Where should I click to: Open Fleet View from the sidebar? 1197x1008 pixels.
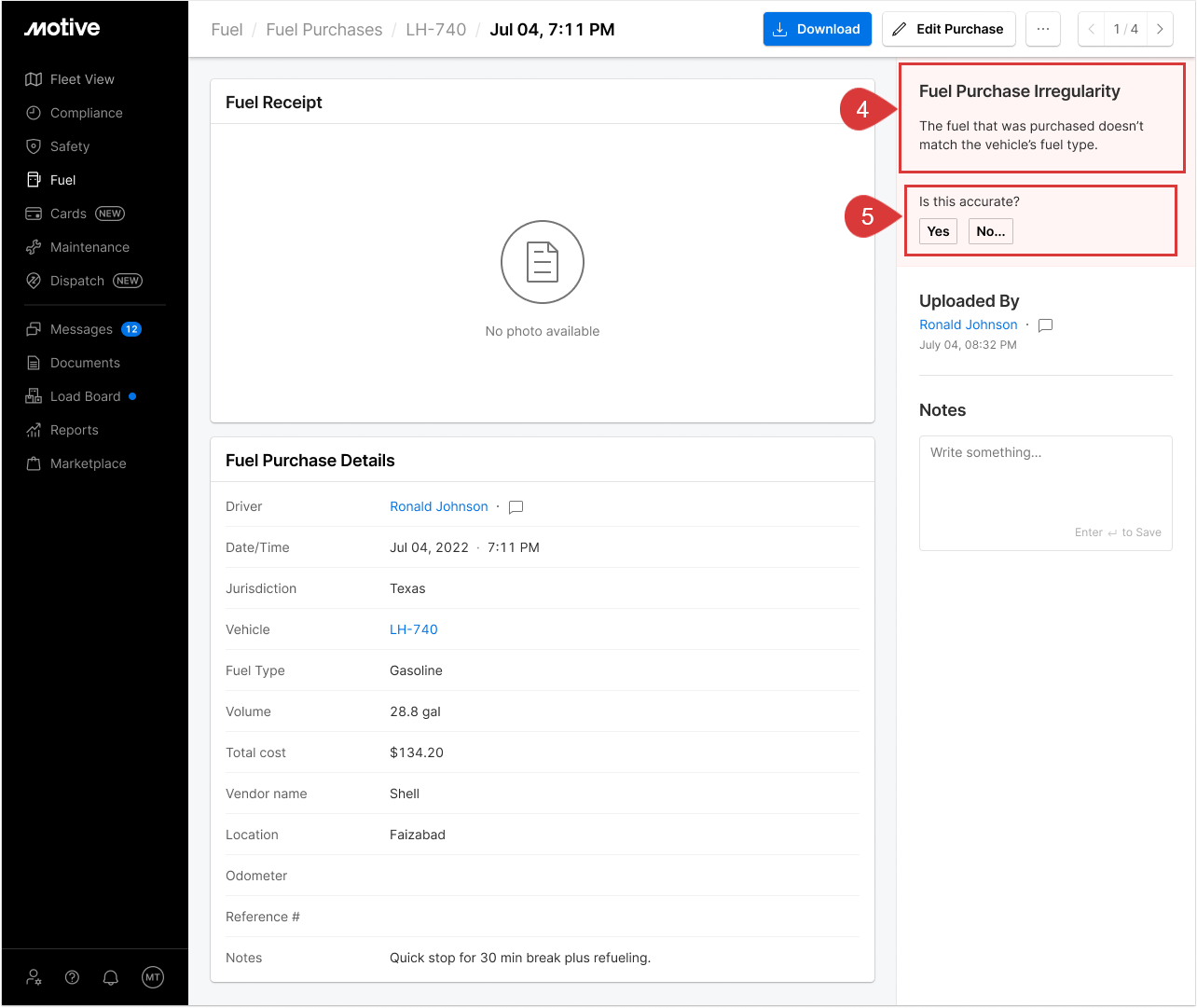(82, 79)
